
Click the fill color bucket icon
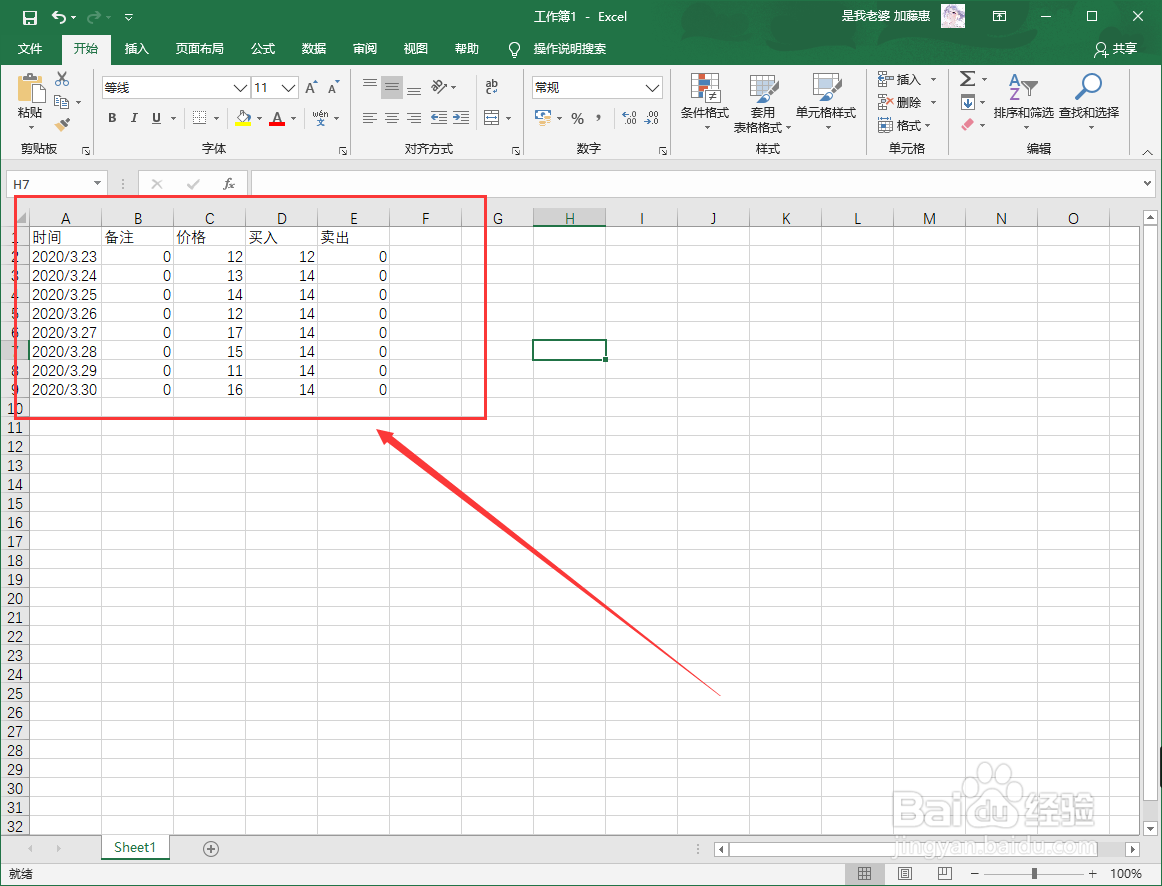243,118
